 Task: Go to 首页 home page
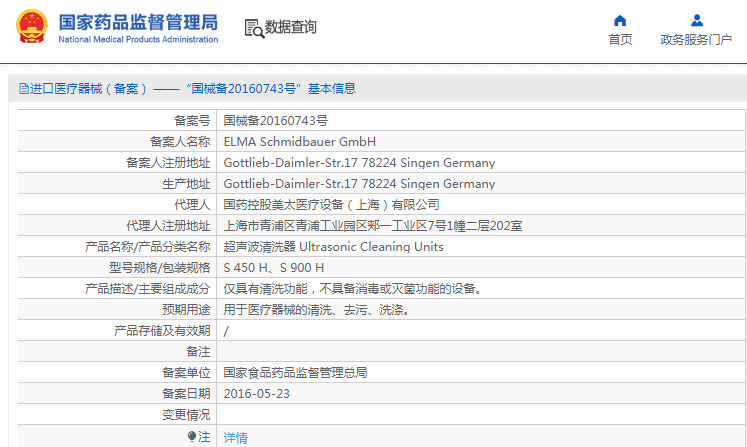(620, 40)
